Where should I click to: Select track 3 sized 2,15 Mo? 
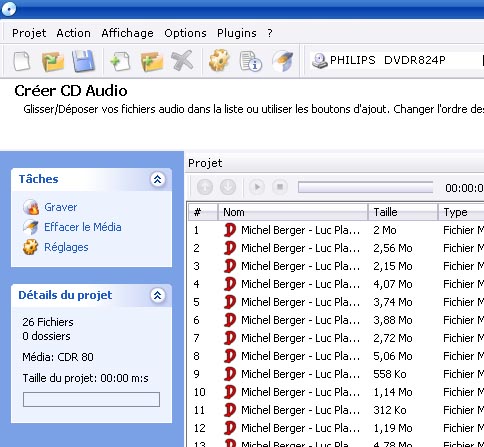[336, 266]
